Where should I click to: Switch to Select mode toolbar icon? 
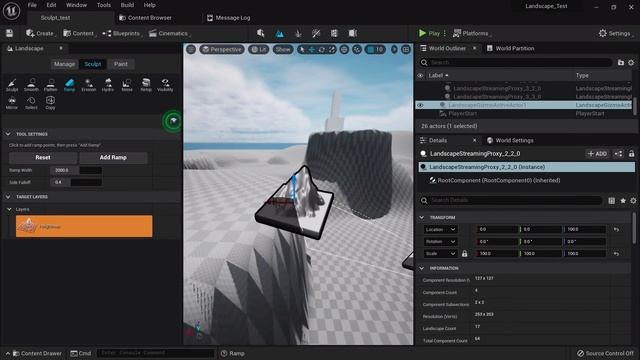(261, 33)
